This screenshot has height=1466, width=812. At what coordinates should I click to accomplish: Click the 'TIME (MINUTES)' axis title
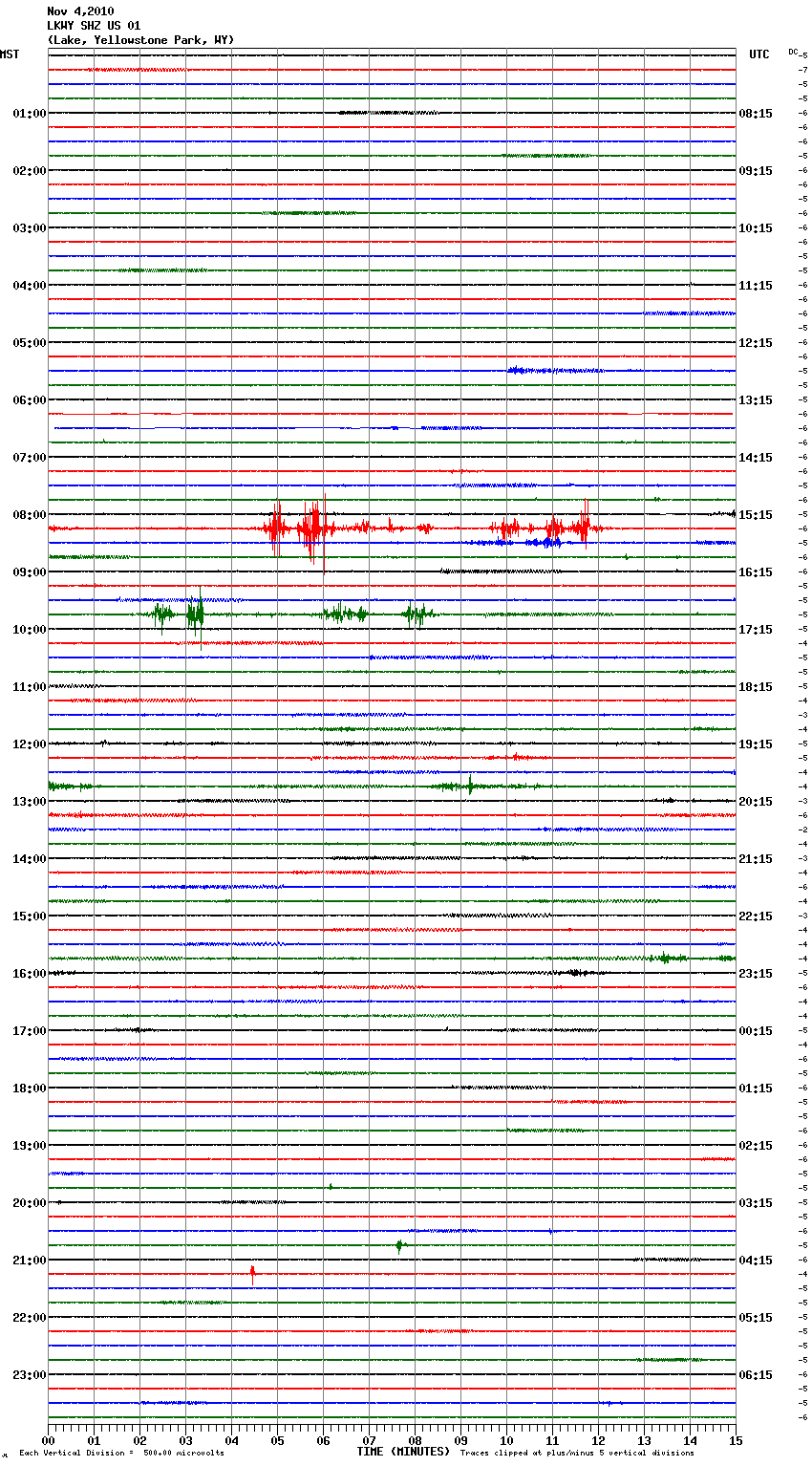tap(403, 1452)
